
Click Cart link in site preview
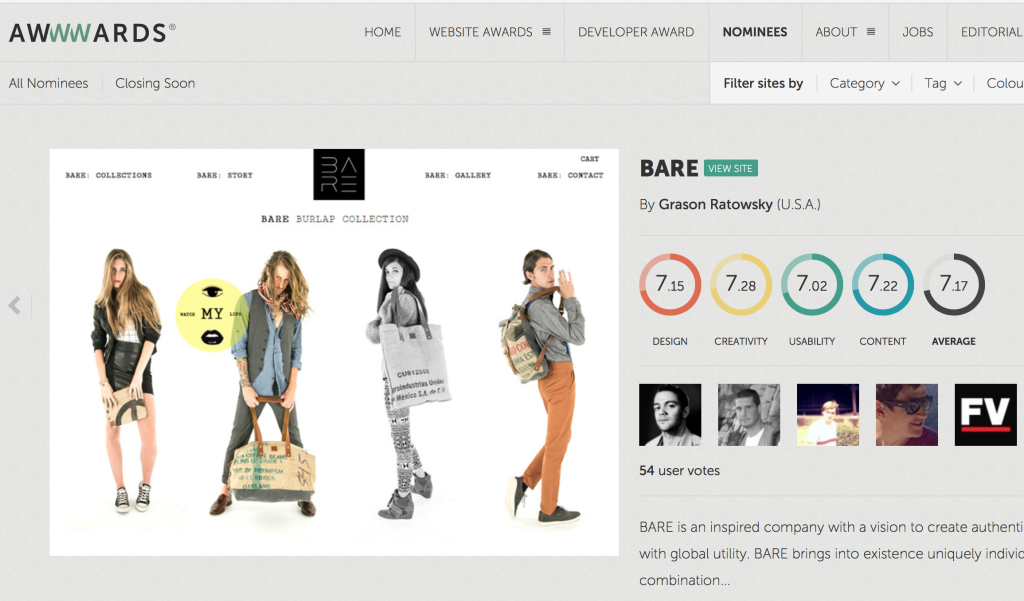(590, 159)
